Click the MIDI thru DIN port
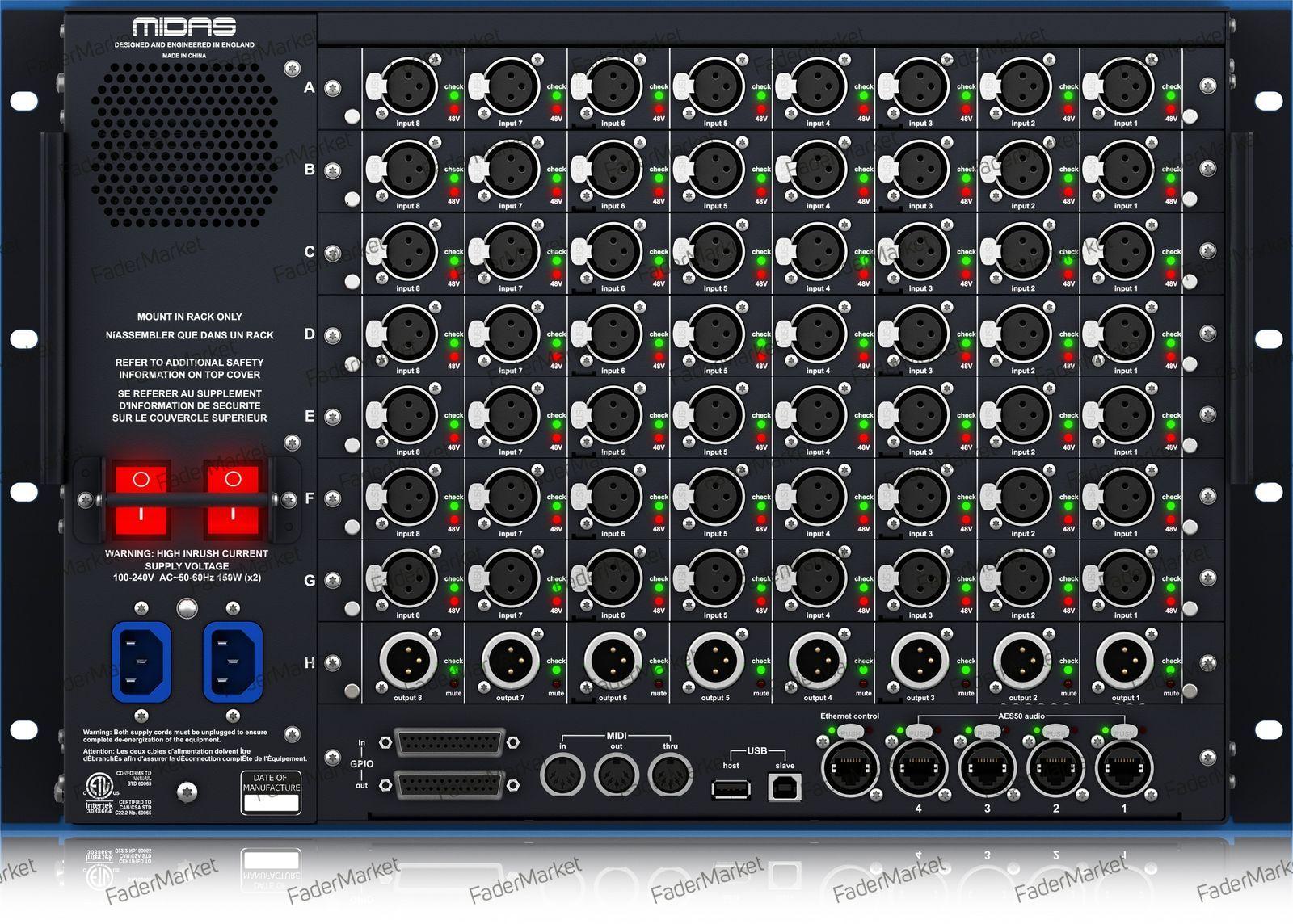1293x924 pixels. [x=671, y=776]
